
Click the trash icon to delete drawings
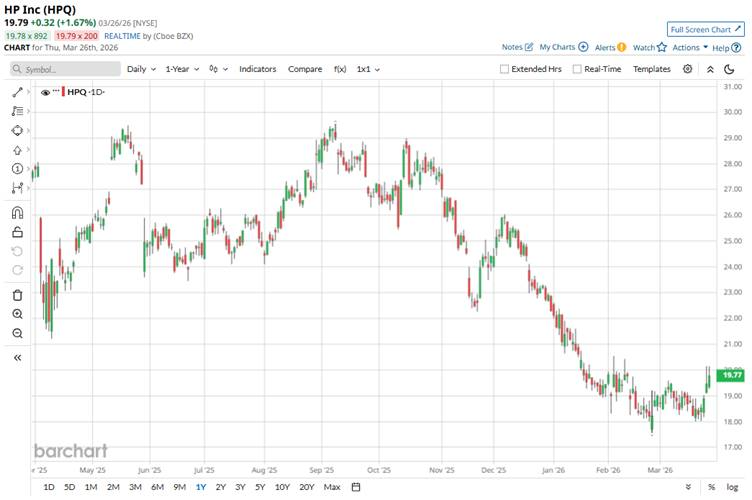pos(17,295)
